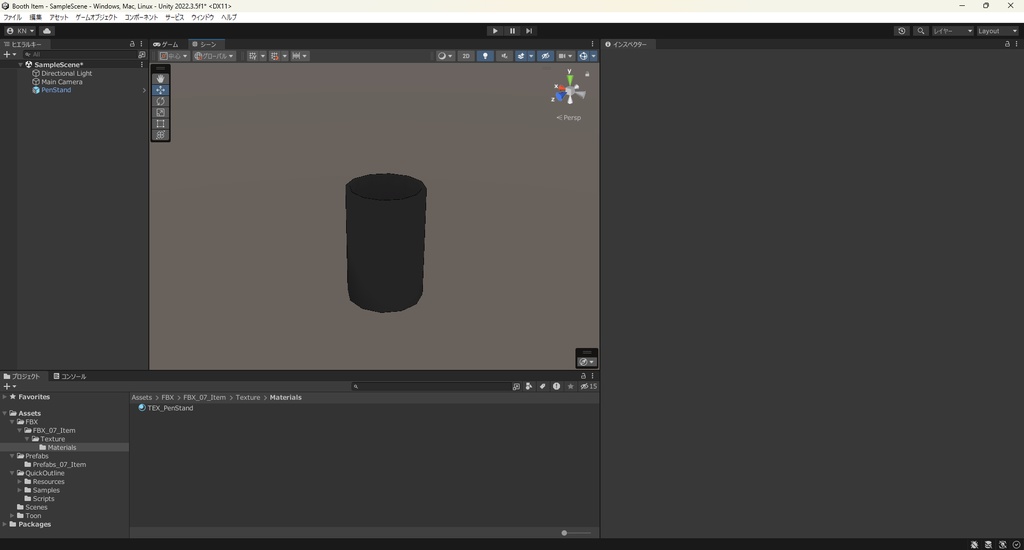Image resolution: width=1024 pixels, height=550 pixels.
Task: Switch to the ゲーム tab
Action: [x=167, y=44]
